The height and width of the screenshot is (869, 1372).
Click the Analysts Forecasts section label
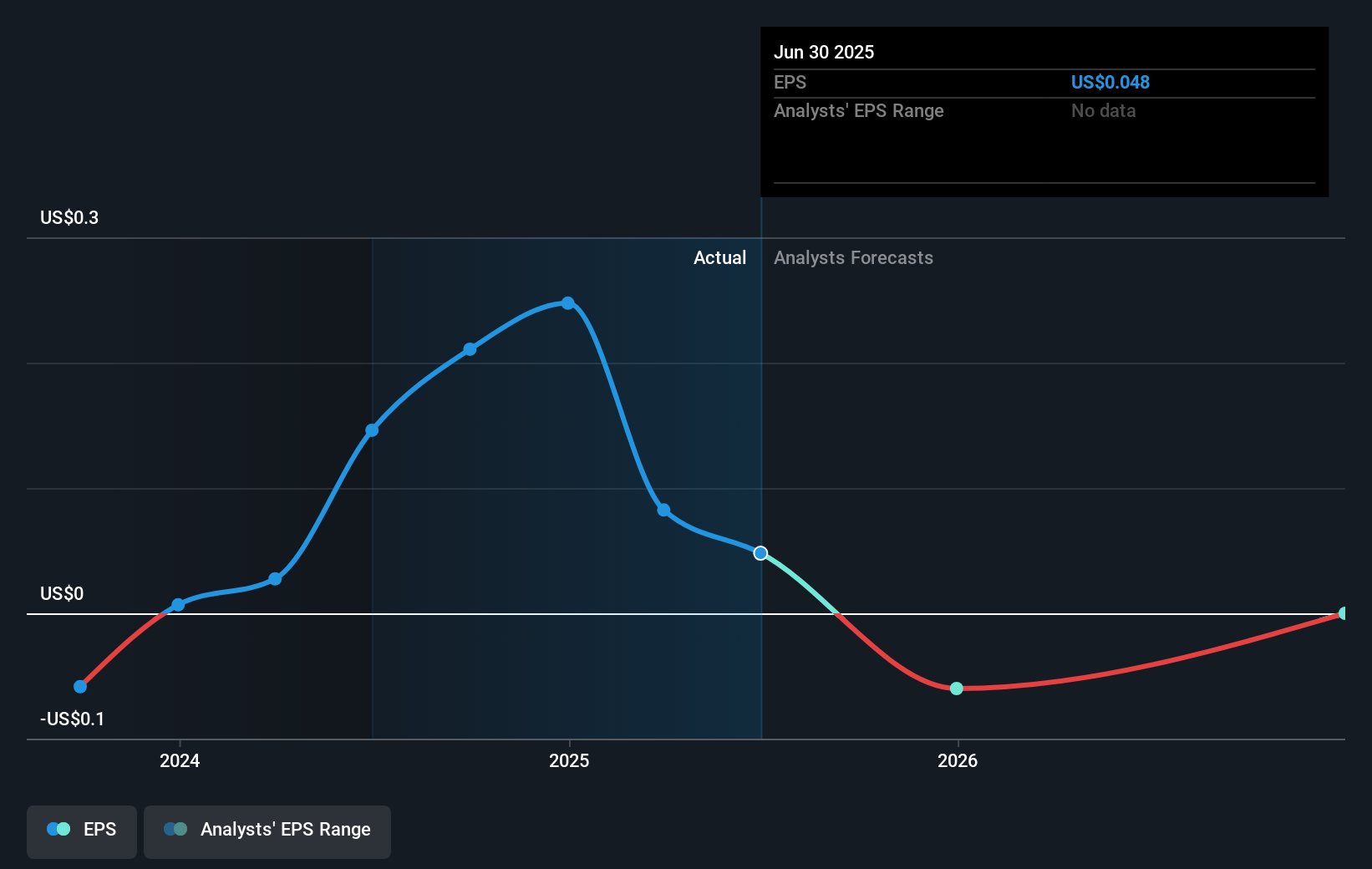pos(853,258)
